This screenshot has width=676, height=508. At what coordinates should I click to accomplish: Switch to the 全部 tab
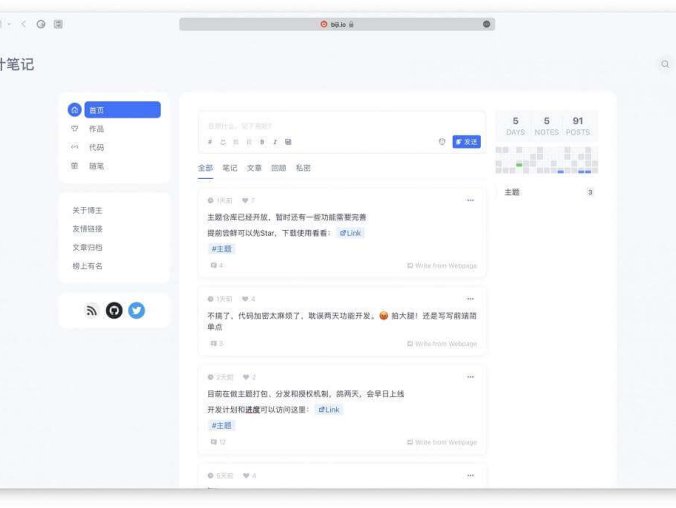click(x=205, y=168)
